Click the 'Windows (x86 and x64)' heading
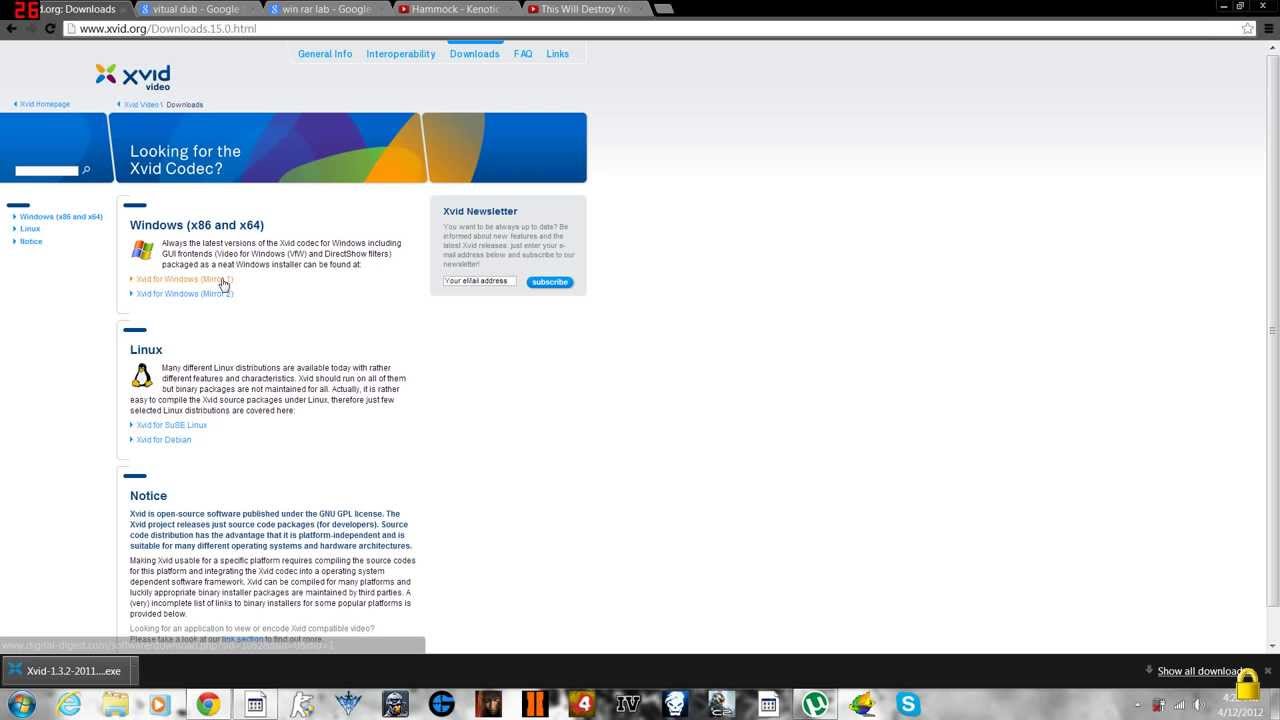 point(197,225)
